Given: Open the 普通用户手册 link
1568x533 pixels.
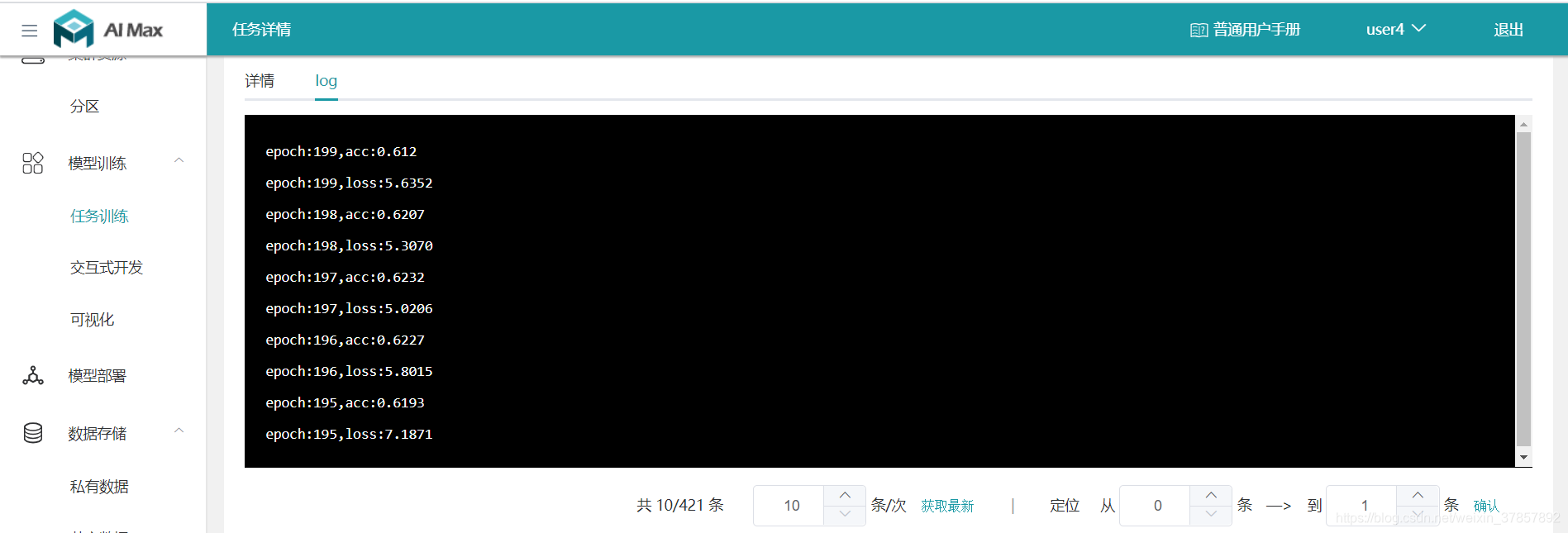Looking at the screenshot, I should [x=1256, y=30].
